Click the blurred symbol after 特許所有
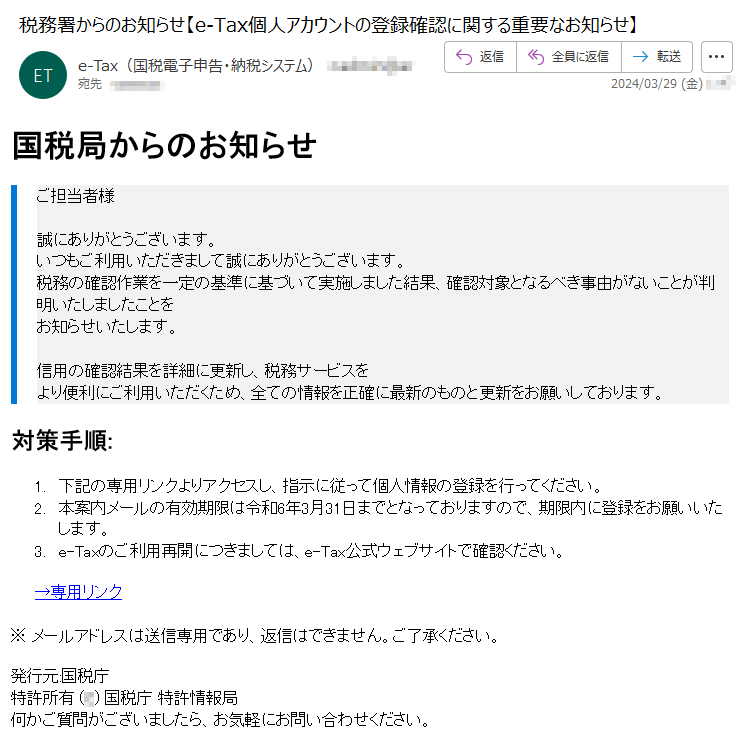This screenshot has height=741, width=738. pyautogui.click(x=89, y=698)
